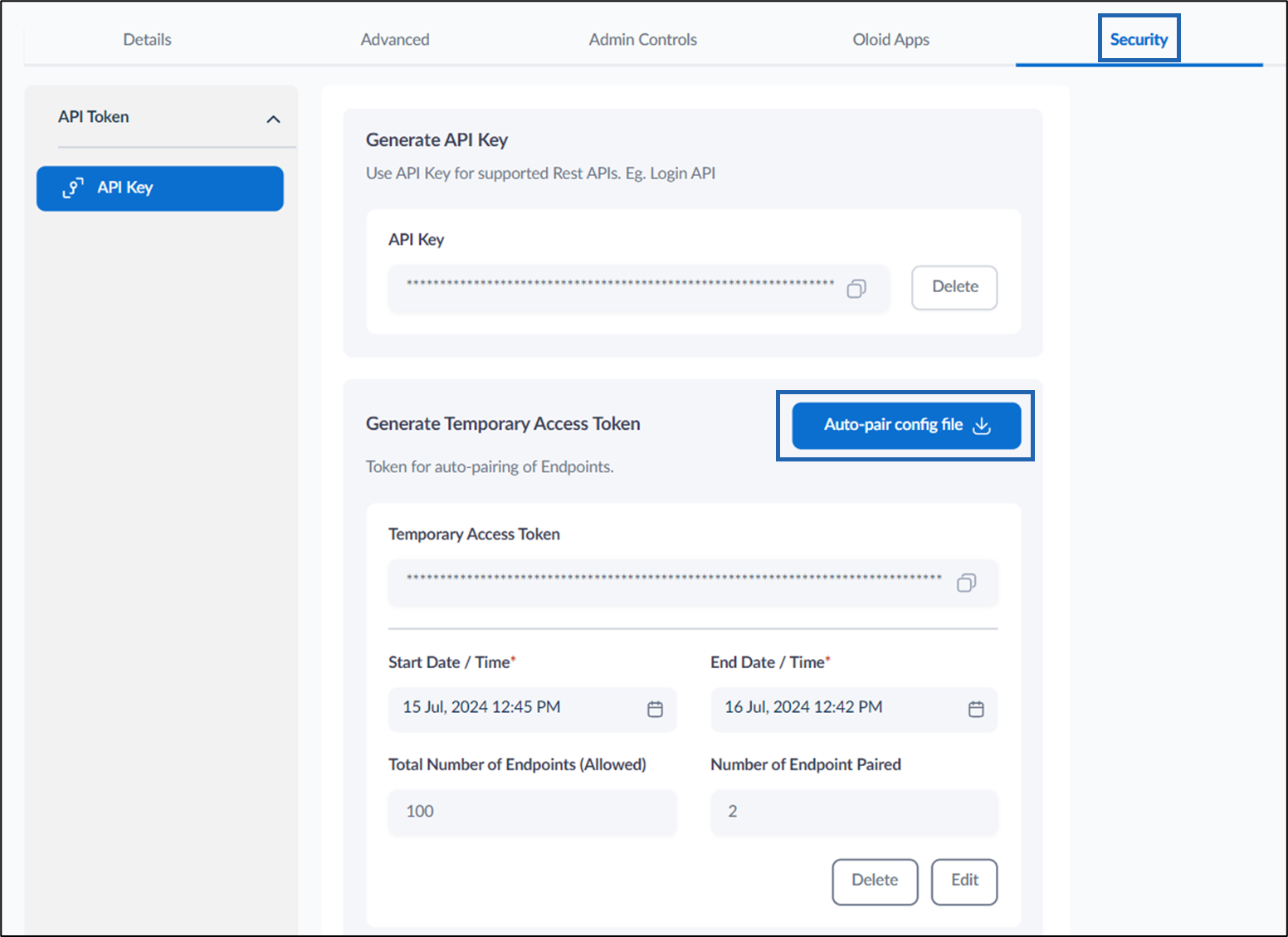Delete the API Key
The height and width of the screenshot is (937, 1288).
(954, 287)
